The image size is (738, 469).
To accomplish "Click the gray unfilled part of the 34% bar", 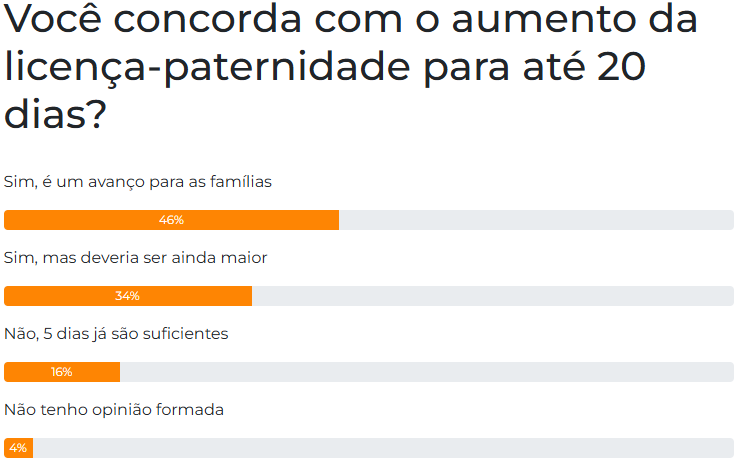I will (x=492, y=296).
